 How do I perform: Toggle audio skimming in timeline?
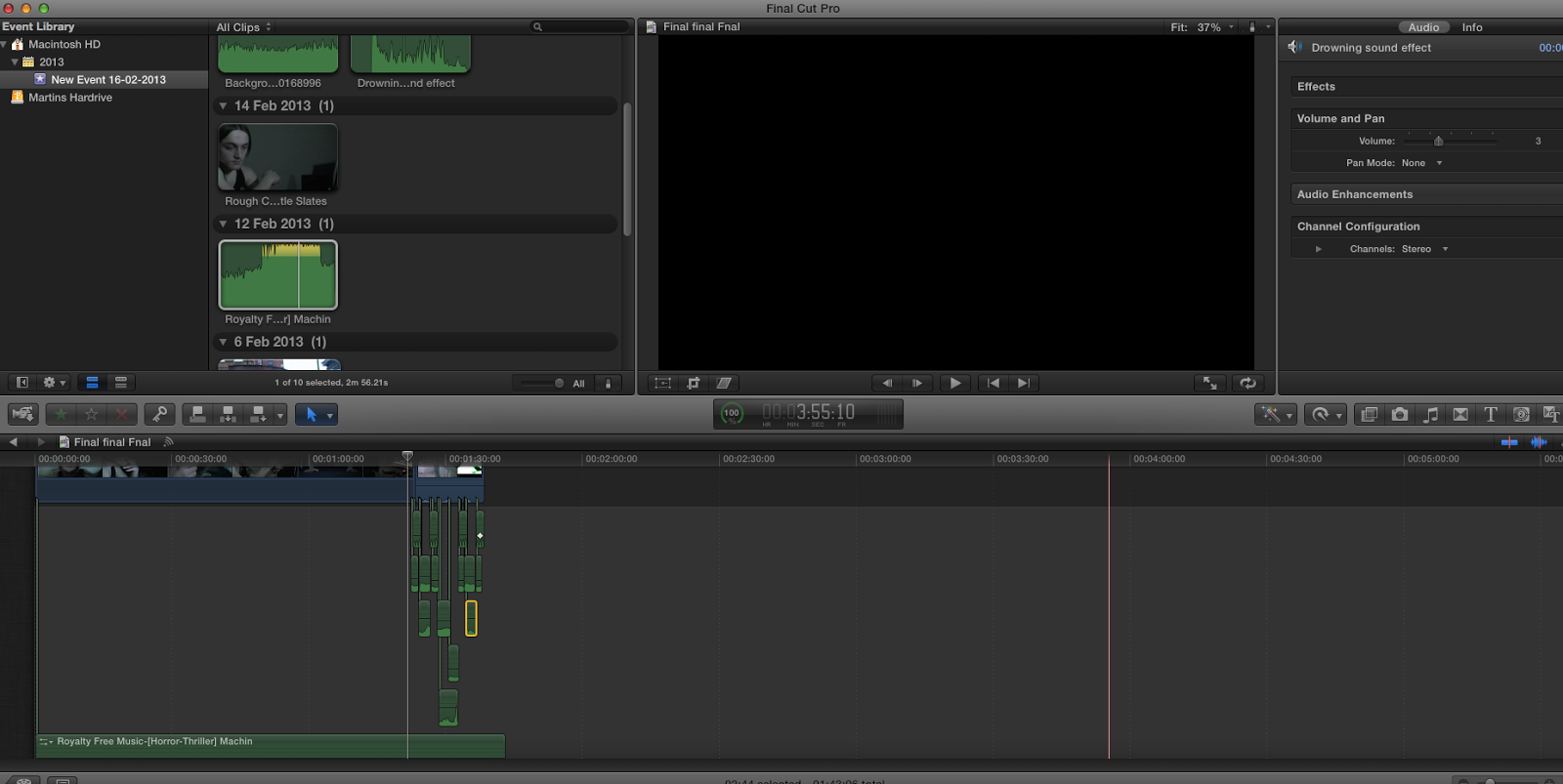1539,442
